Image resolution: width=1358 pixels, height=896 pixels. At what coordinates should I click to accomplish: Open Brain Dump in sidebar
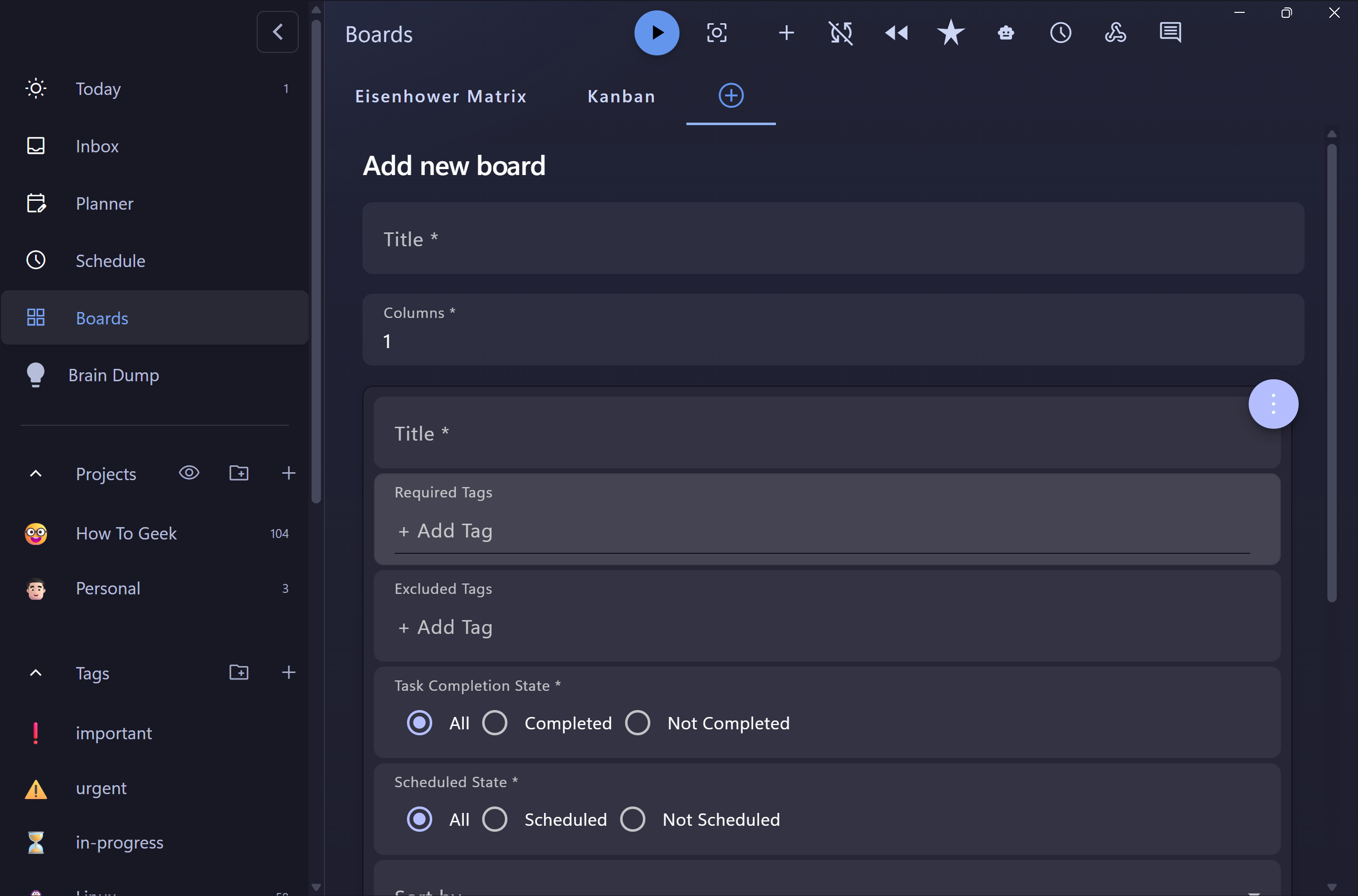[155, 375]
